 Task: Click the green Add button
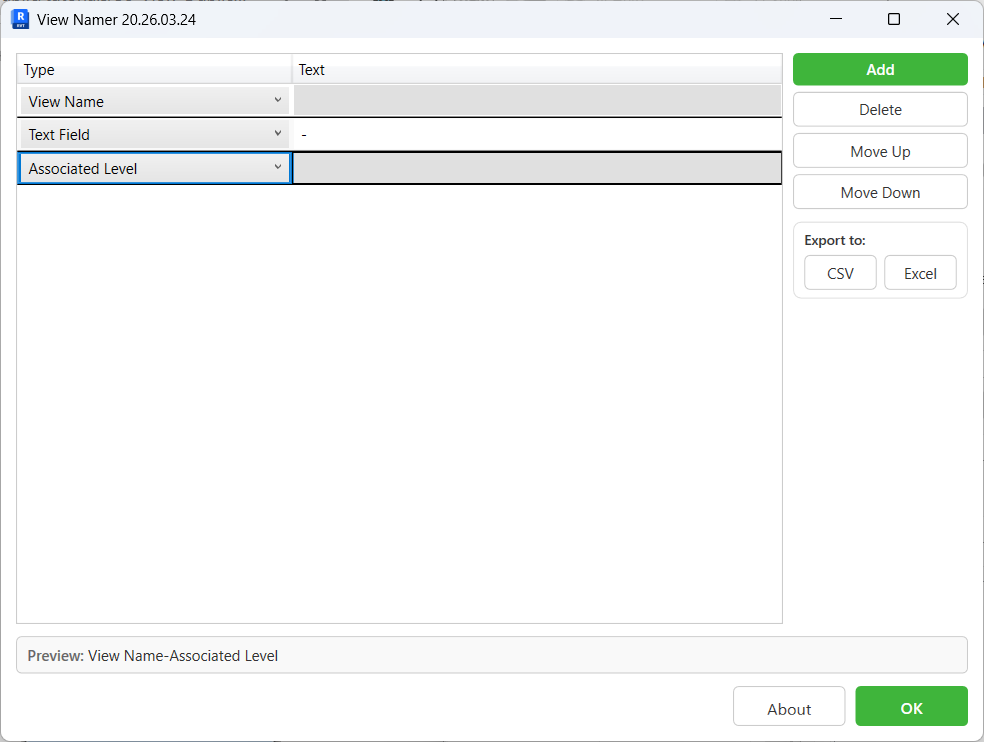879,69
